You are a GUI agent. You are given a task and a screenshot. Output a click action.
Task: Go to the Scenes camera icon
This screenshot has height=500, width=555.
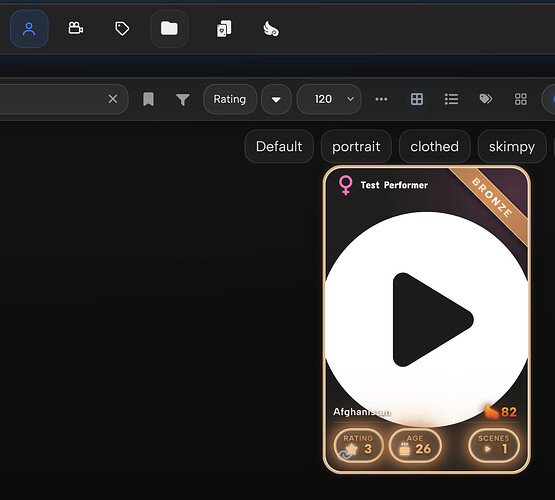point(75,28)
